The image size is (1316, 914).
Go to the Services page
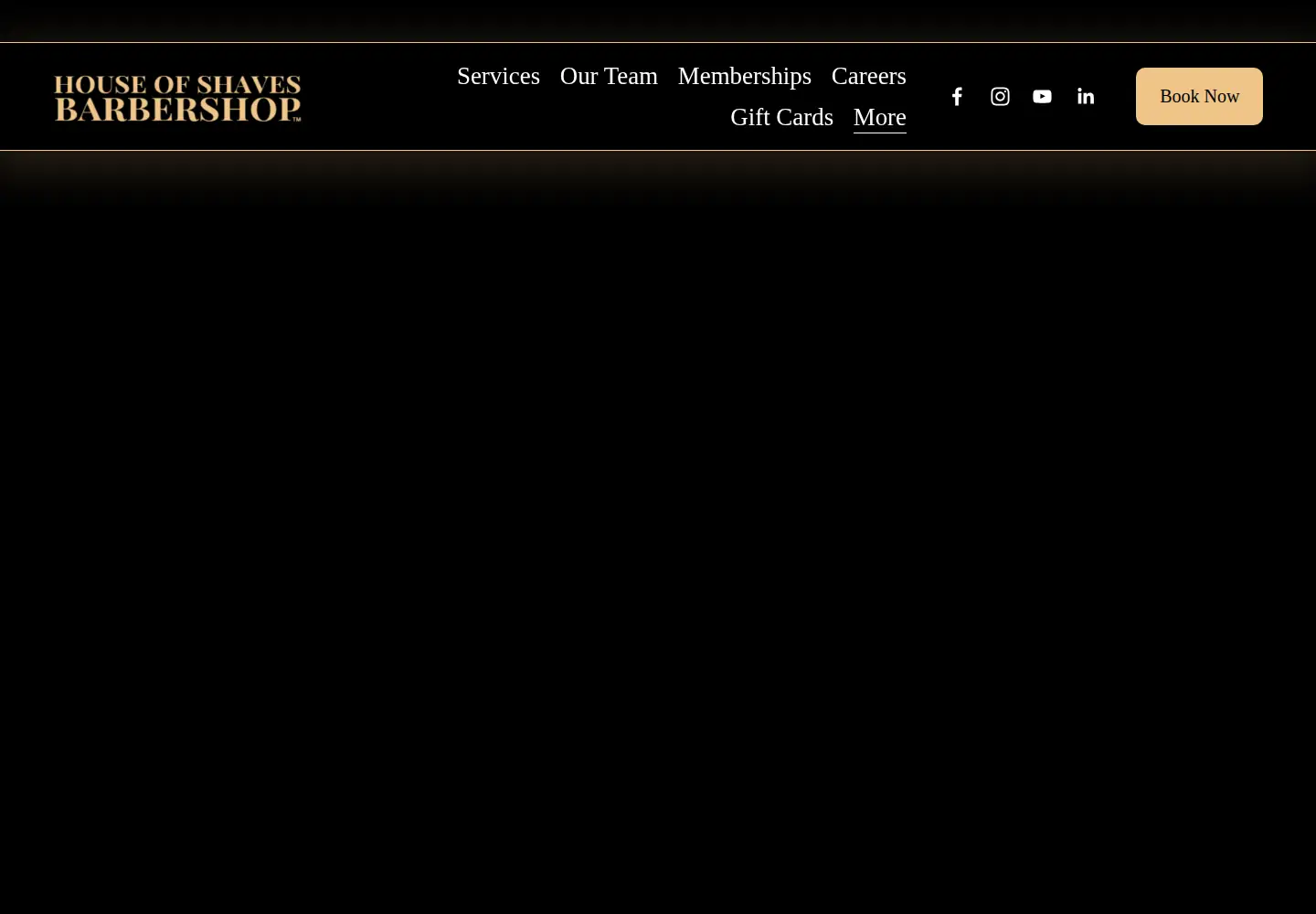pyautogui.click(x=498, y=76)
